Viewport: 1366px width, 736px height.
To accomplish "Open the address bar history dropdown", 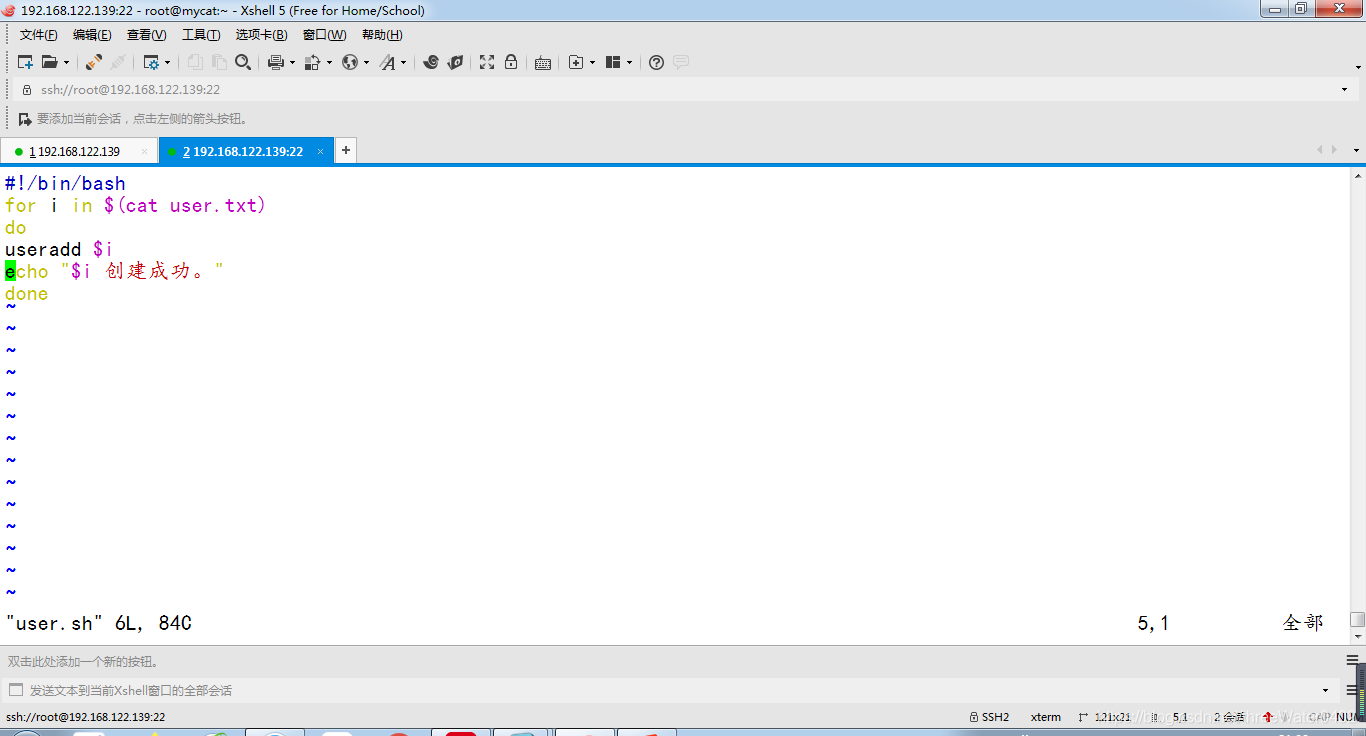I will pyautogui.click(x=1344, y=90).
